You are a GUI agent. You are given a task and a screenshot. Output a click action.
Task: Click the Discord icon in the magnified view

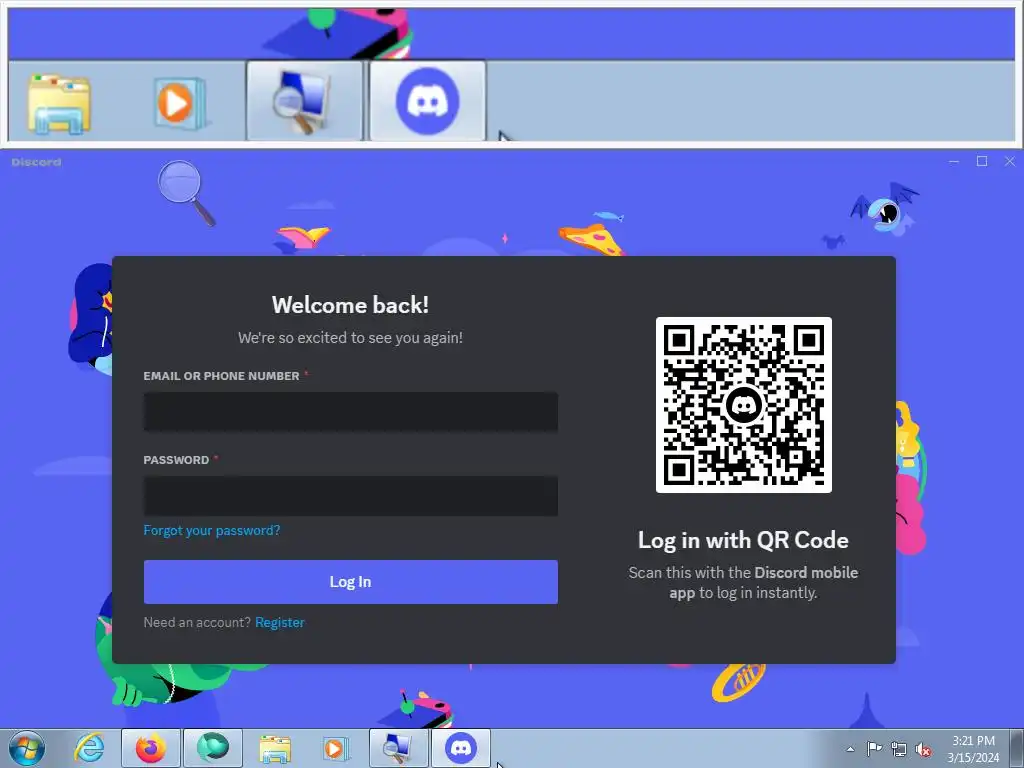[428, 101]
